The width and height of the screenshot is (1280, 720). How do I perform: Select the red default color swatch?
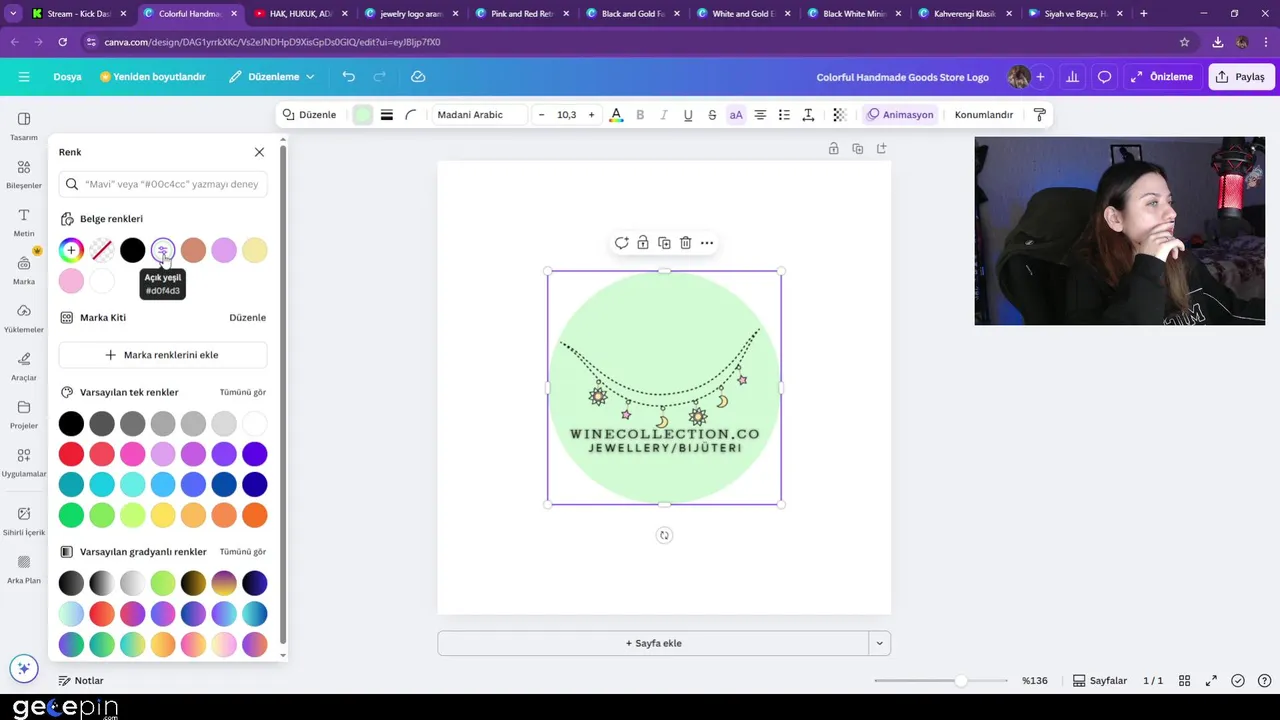(x=71, y=454)
